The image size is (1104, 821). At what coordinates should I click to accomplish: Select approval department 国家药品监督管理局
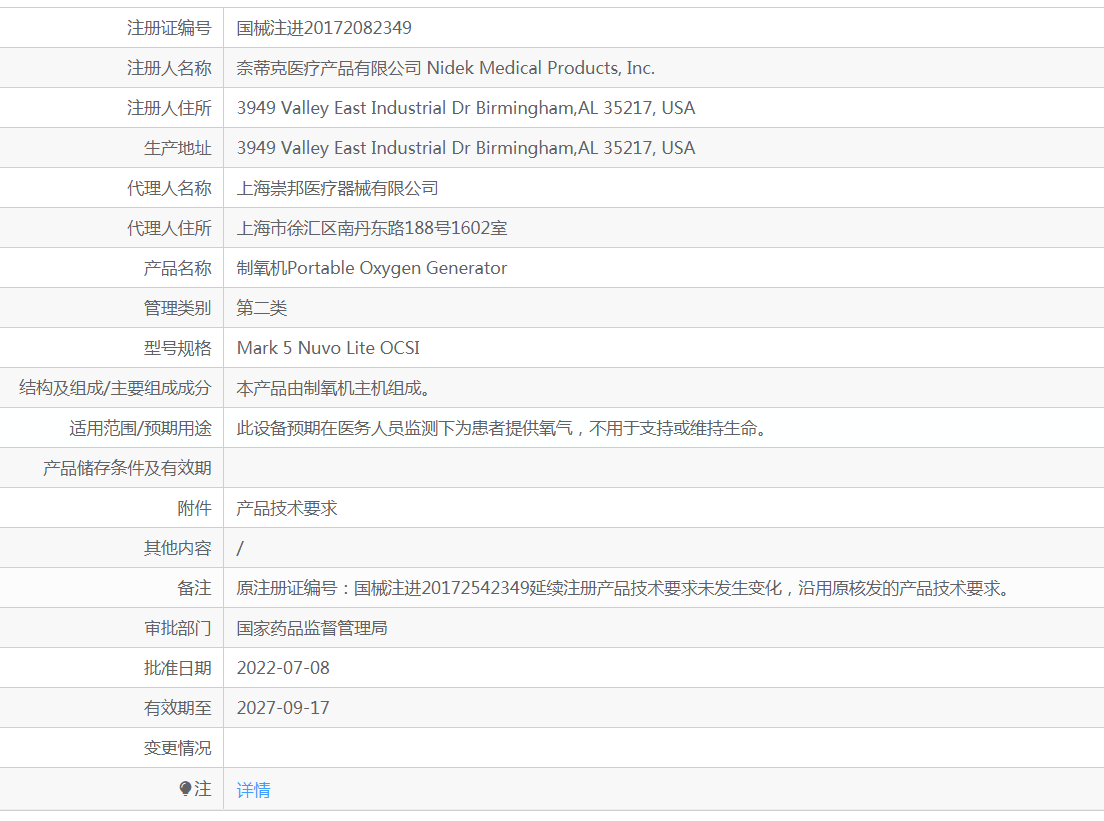[x=312, y=628]
